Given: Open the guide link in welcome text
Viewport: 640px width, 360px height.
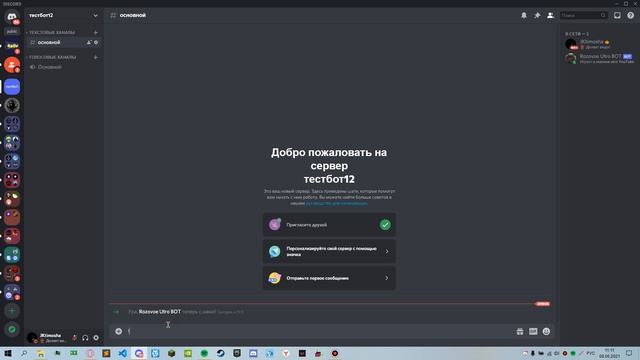Looking at the screenshot, I should (x=336, y=203).
